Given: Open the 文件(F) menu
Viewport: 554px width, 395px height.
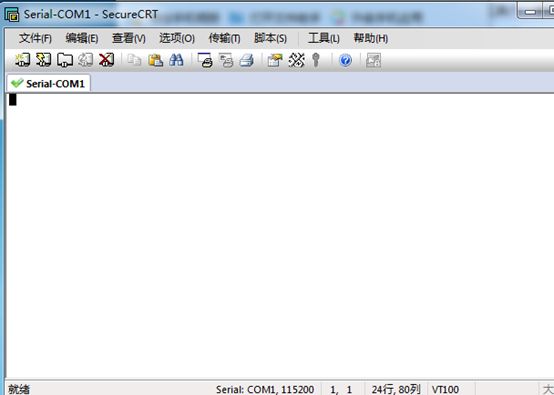Looking at the screenshot, I should 35,38.
